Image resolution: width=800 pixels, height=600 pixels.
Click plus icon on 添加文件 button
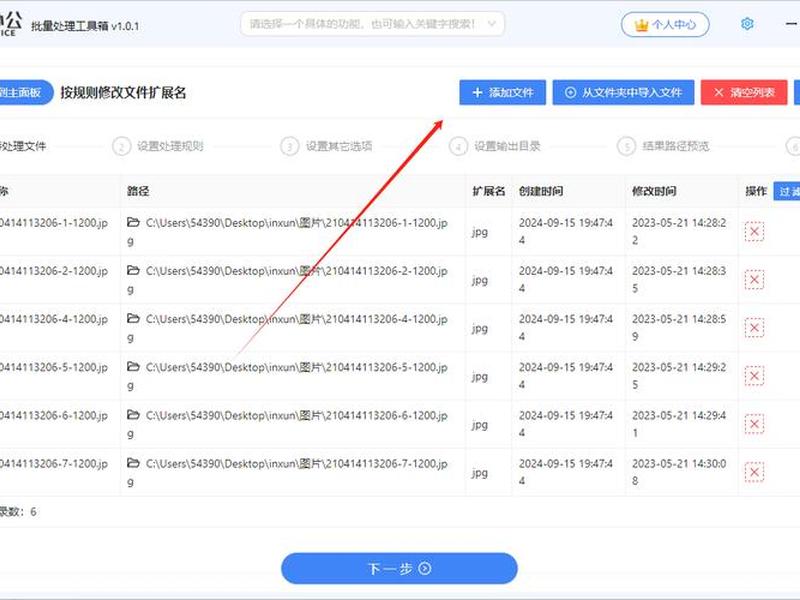click(x=478, y=92)
